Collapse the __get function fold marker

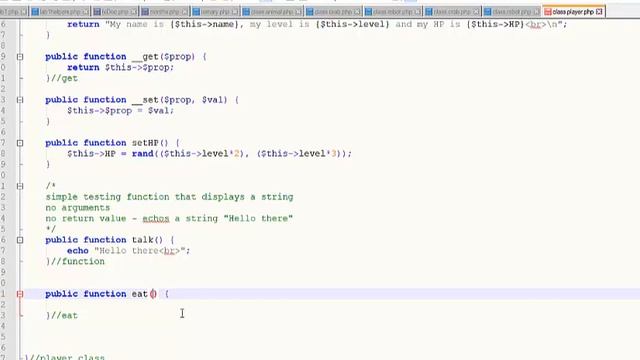[x=20, y=57]
